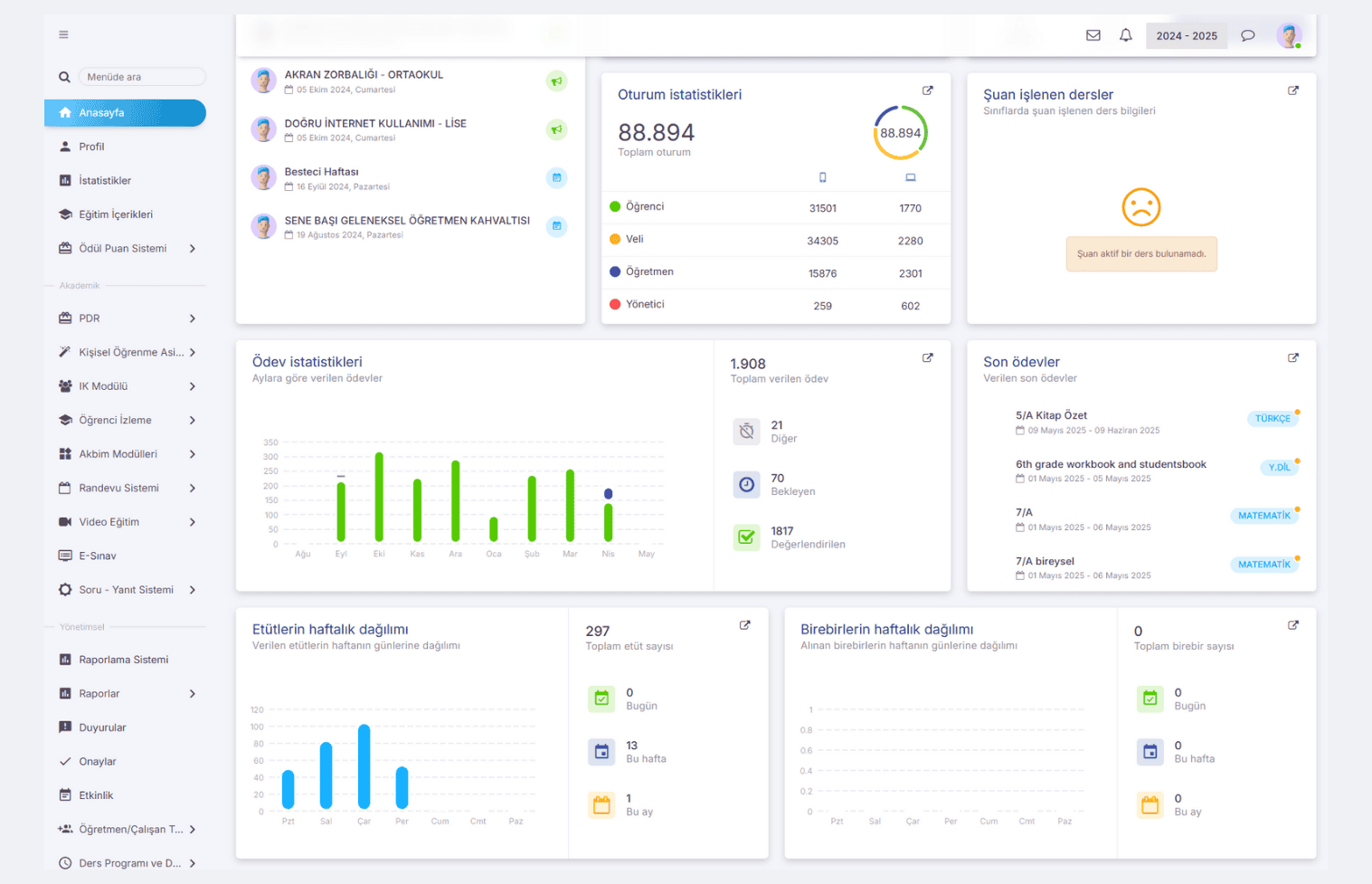1372x884 pixels.
Task: Open Son ödevler external link icon
Action: (x=1292, y=358)
